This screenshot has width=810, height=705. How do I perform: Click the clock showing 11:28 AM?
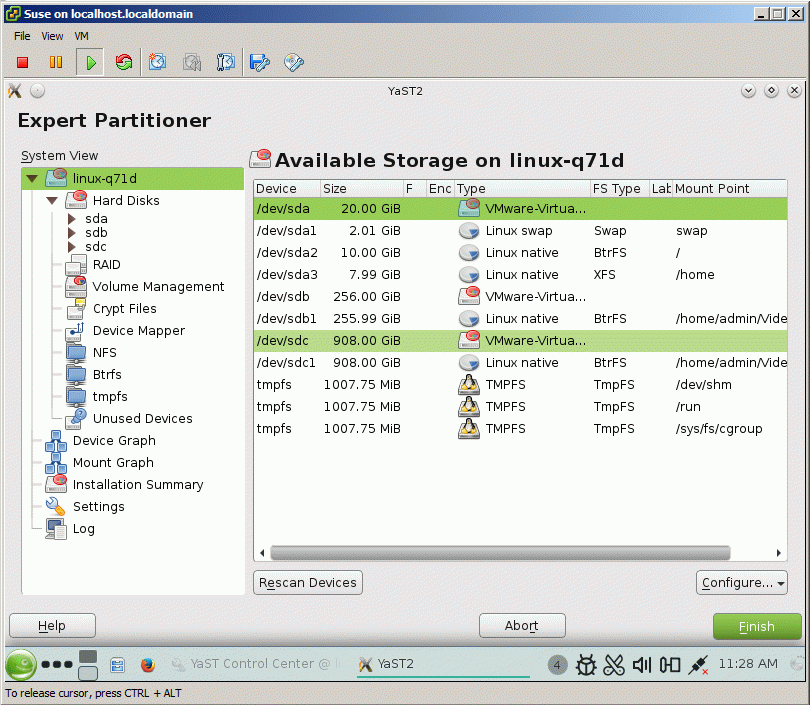pos(748,664)
